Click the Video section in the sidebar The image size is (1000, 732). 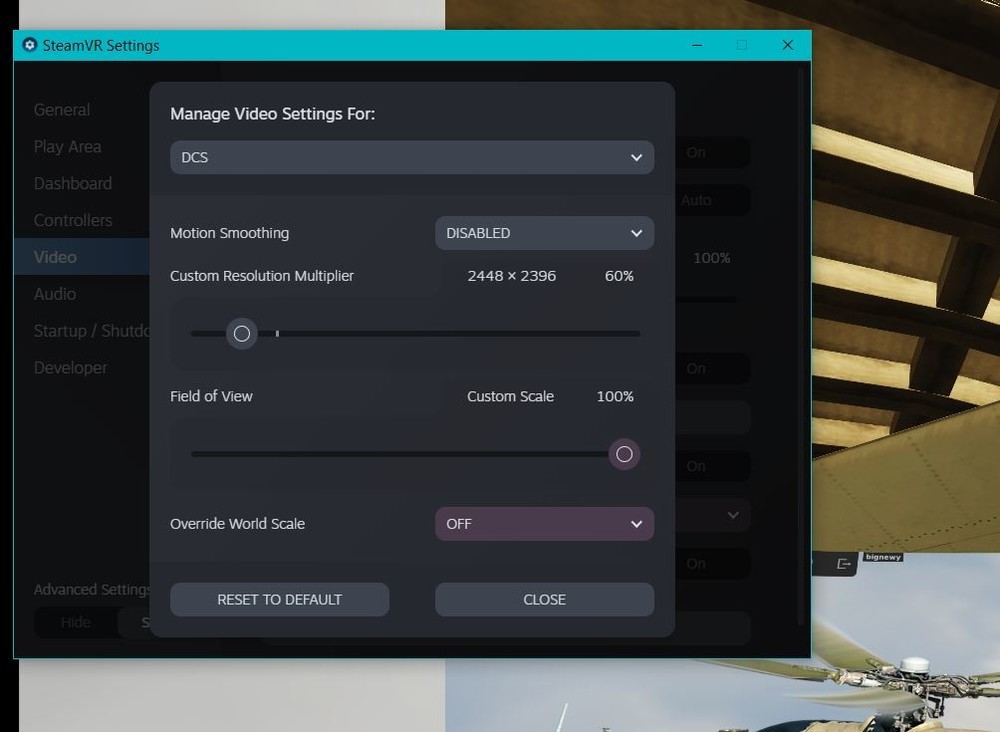[55, 257]
